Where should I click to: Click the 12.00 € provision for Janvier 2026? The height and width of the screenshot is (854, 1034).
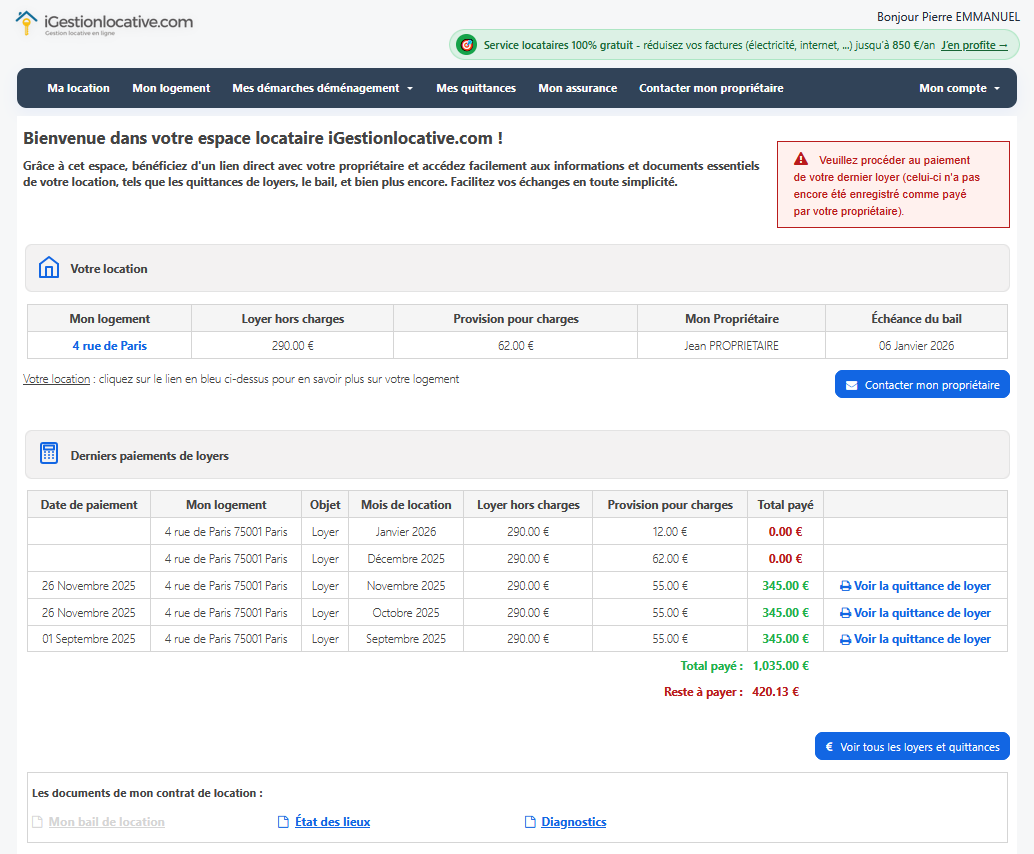pyautogui.click(x=670, y=532)
